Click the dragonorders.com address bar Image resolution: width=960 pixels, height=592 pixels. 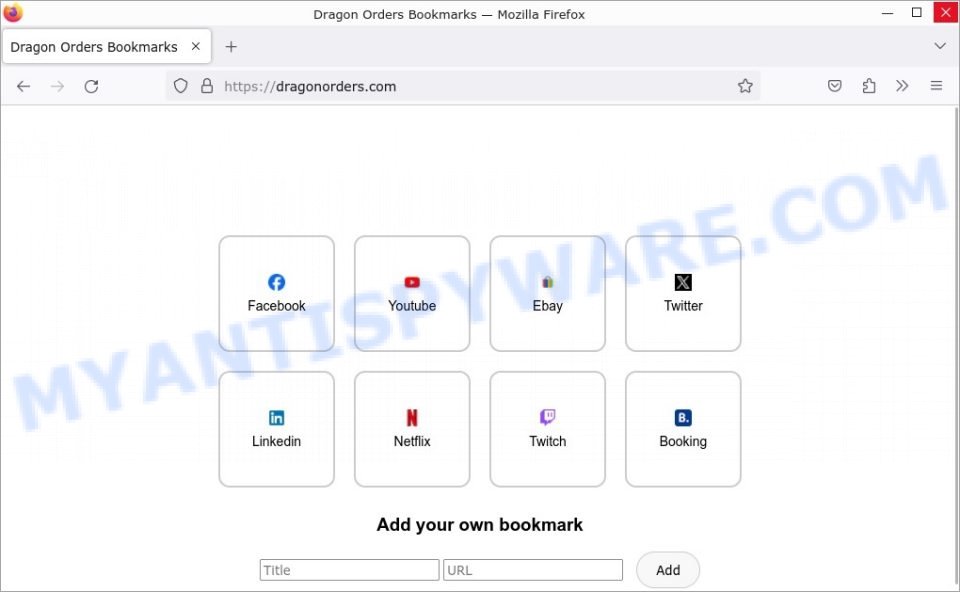point(463,86)
